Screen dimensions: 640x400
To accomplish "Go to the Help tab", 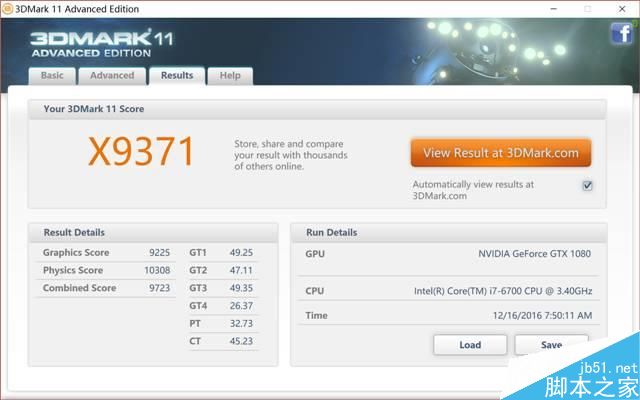I will [230, 75].
